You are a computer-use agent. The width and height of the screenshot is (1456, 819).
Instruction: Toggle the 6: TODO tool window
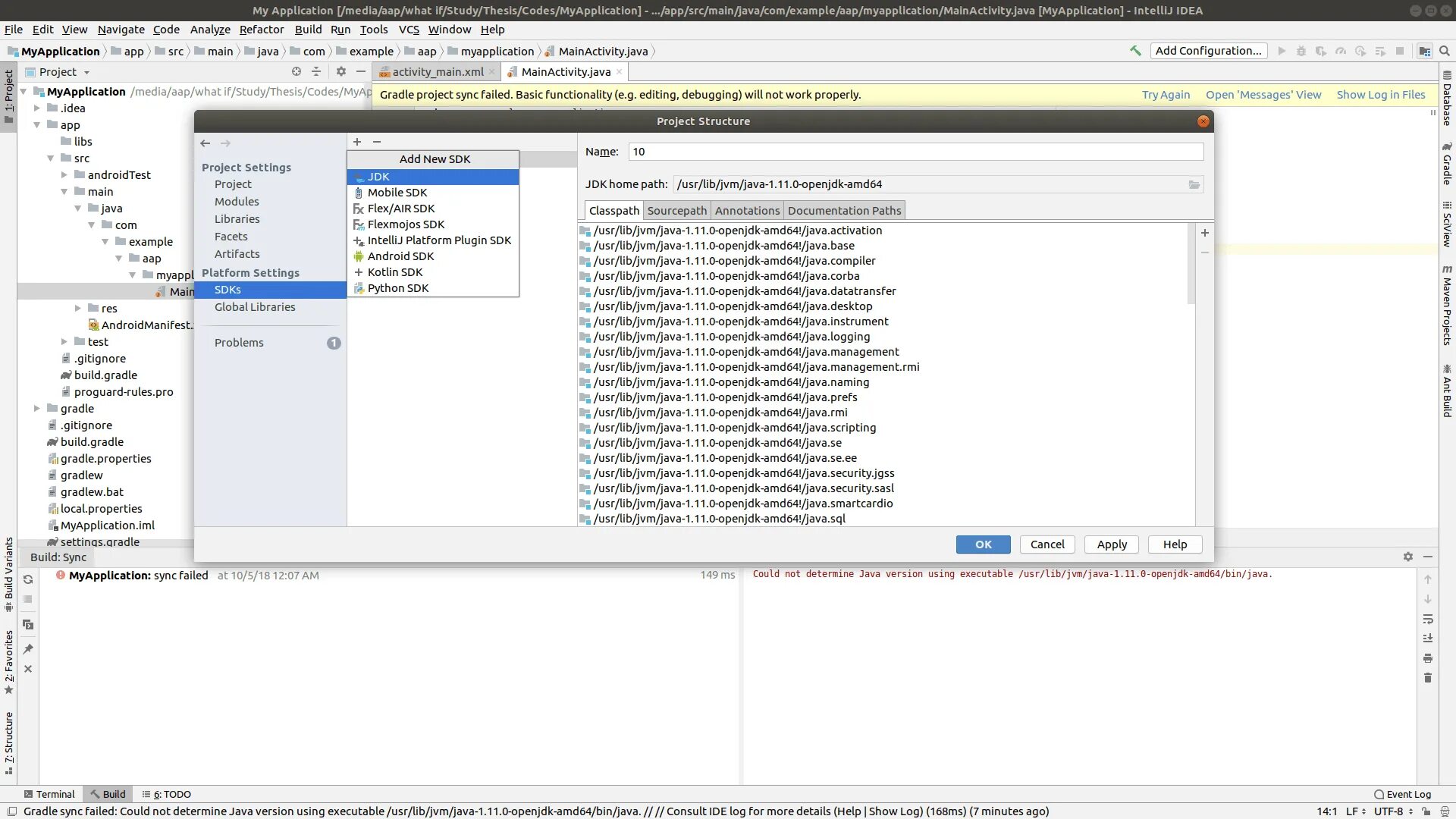pyautogui.click(x=166, y=794)
